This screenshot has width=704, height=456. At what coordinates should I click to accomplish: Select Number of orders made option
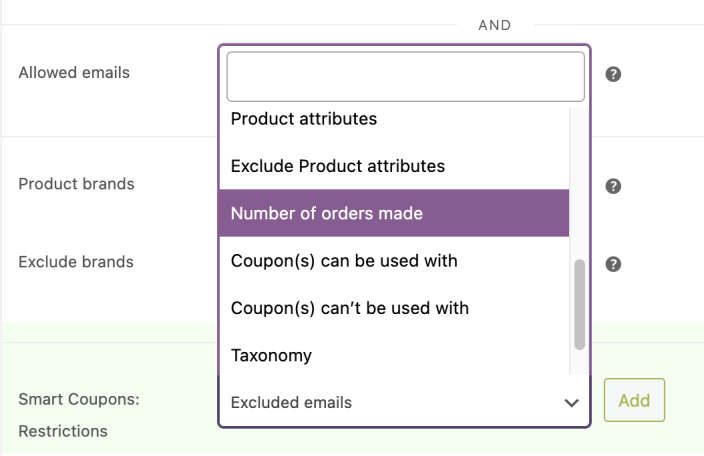(394, 213)
